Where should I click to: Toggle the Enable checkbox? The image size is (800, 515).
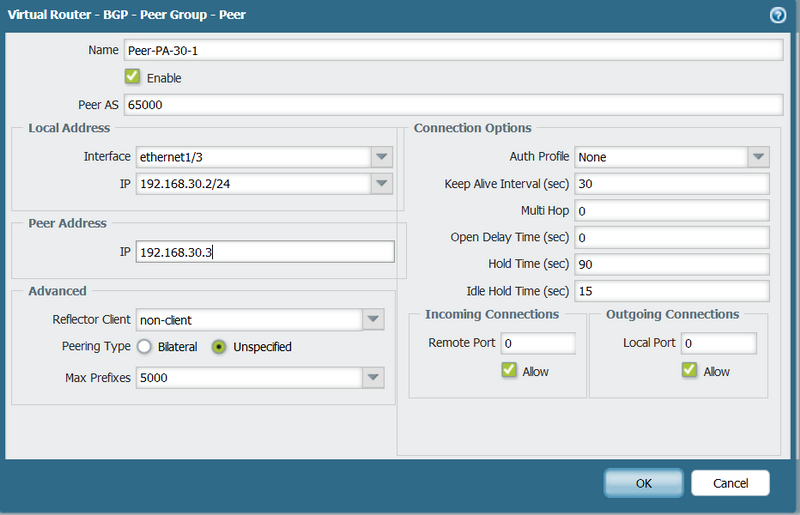132,77
